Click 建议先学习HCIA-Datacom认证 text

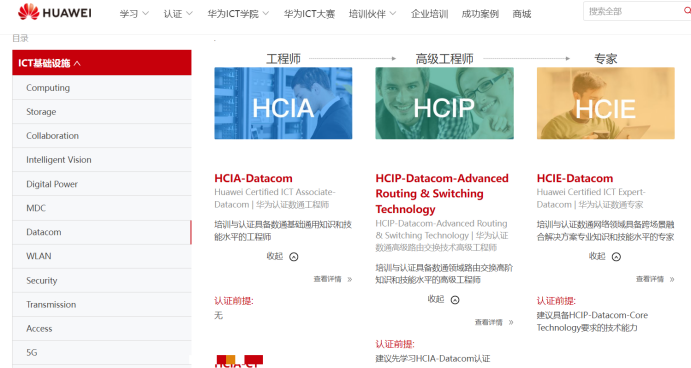click(433, 359)
